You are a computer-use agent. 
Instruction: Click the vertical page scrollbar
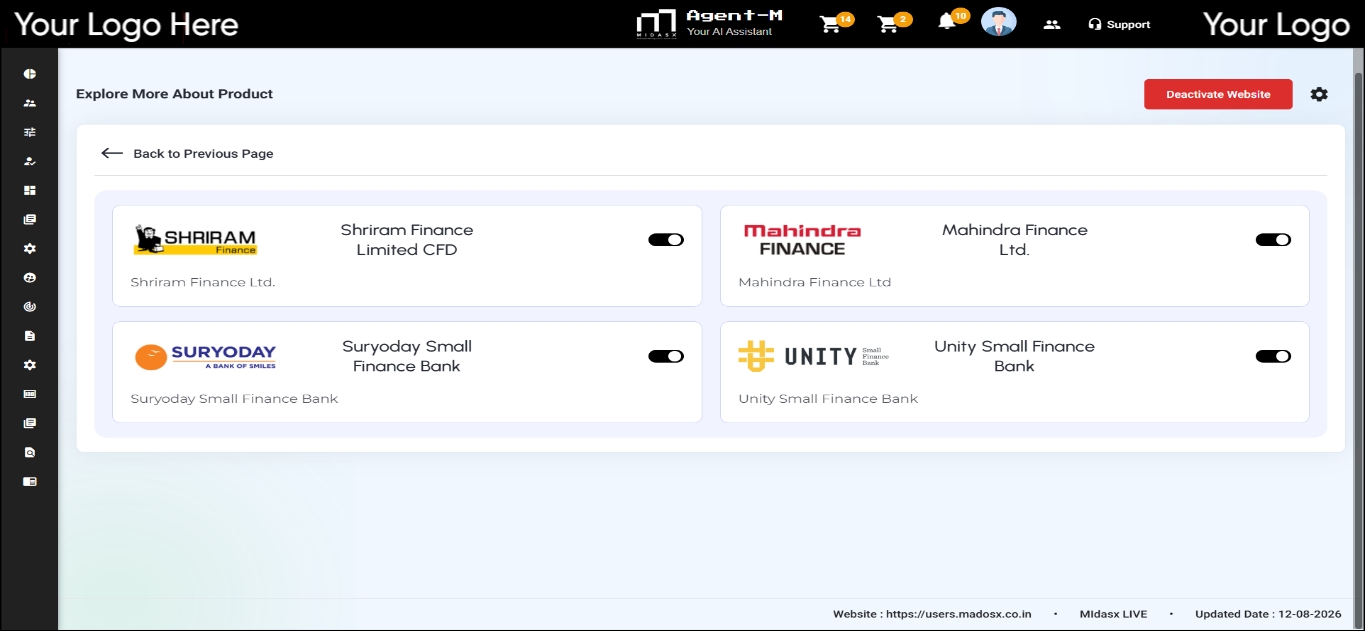click(1358, 338)
